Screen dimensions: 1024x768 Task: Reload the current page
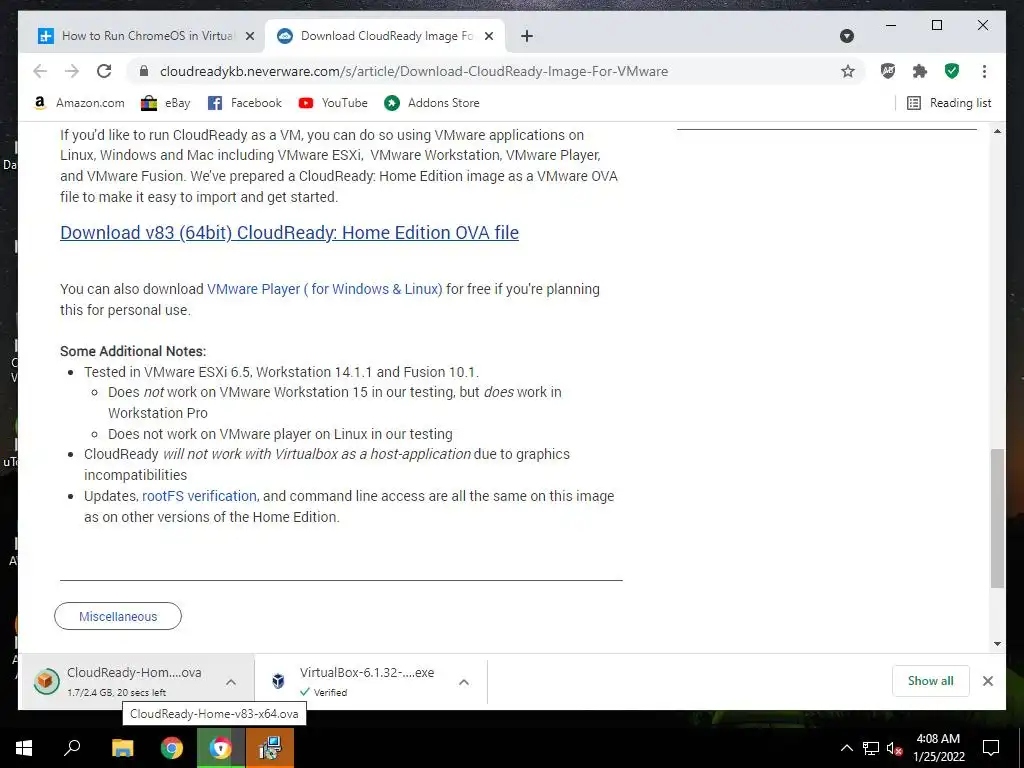104,71
